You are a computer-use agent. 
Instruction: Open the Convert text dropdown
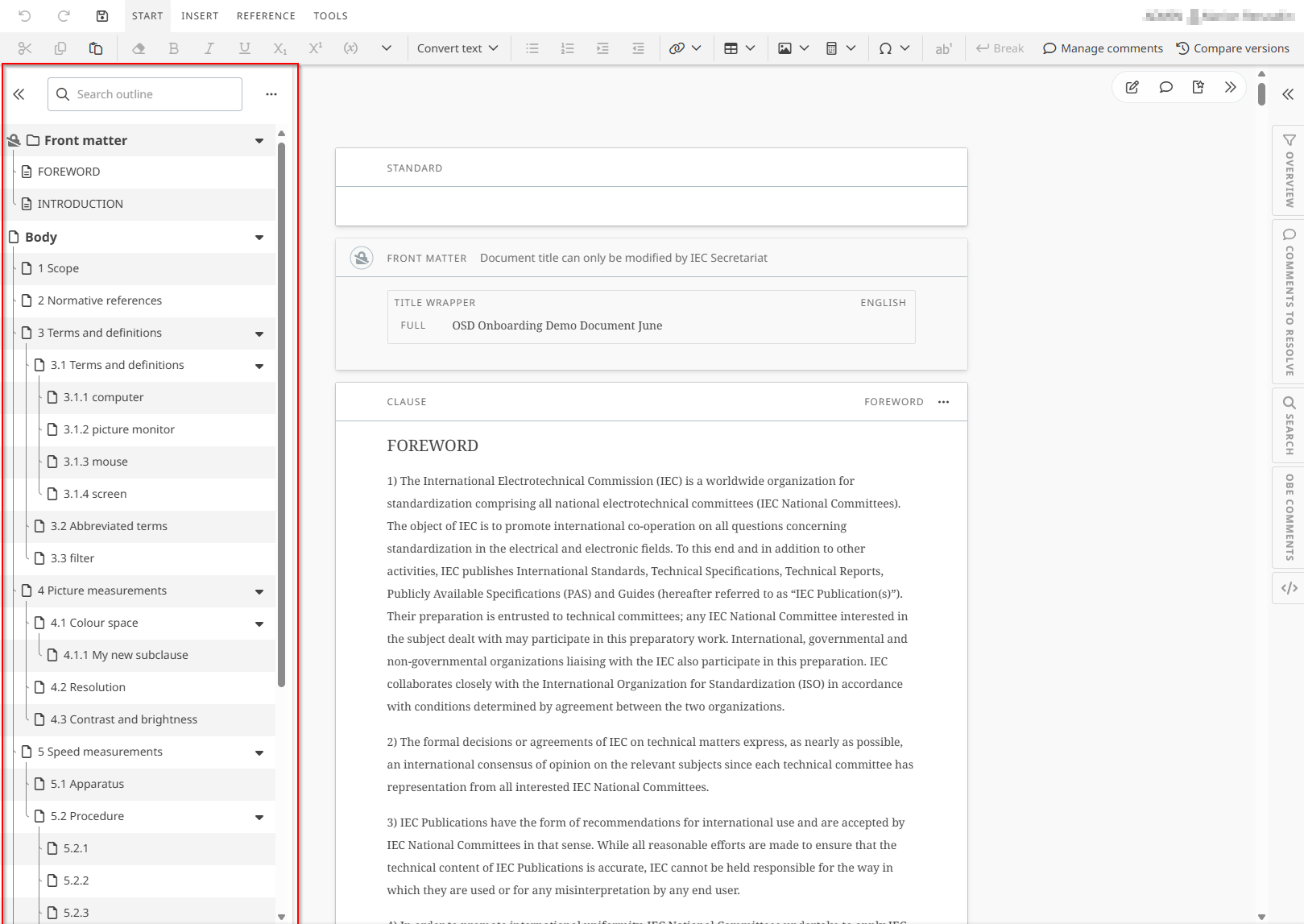tap(457, 48)
